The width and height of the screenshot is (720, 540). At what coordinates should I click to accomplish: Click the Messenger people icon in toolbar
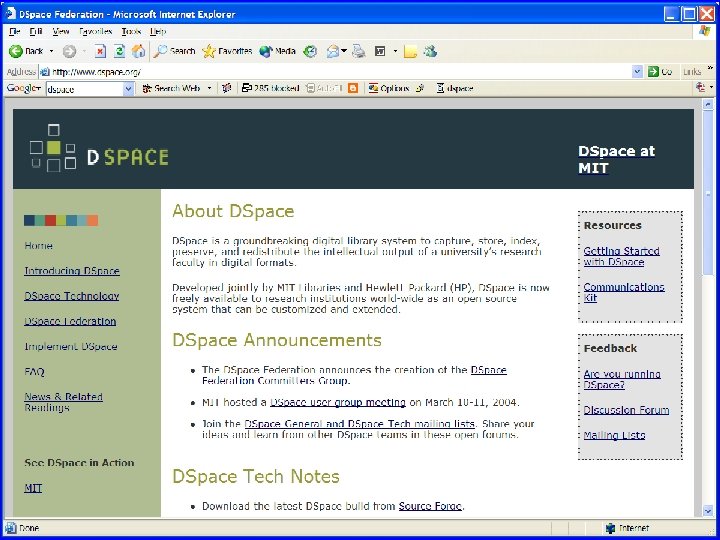430,51
